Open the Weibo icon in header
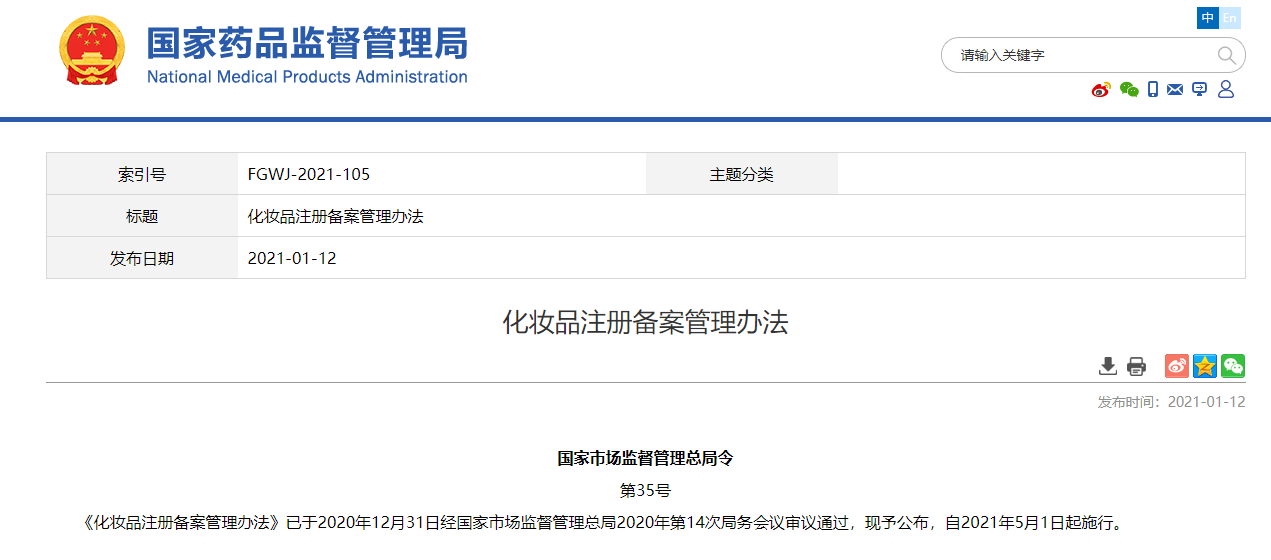The image size is (1271, 560). click(1101, 90)
